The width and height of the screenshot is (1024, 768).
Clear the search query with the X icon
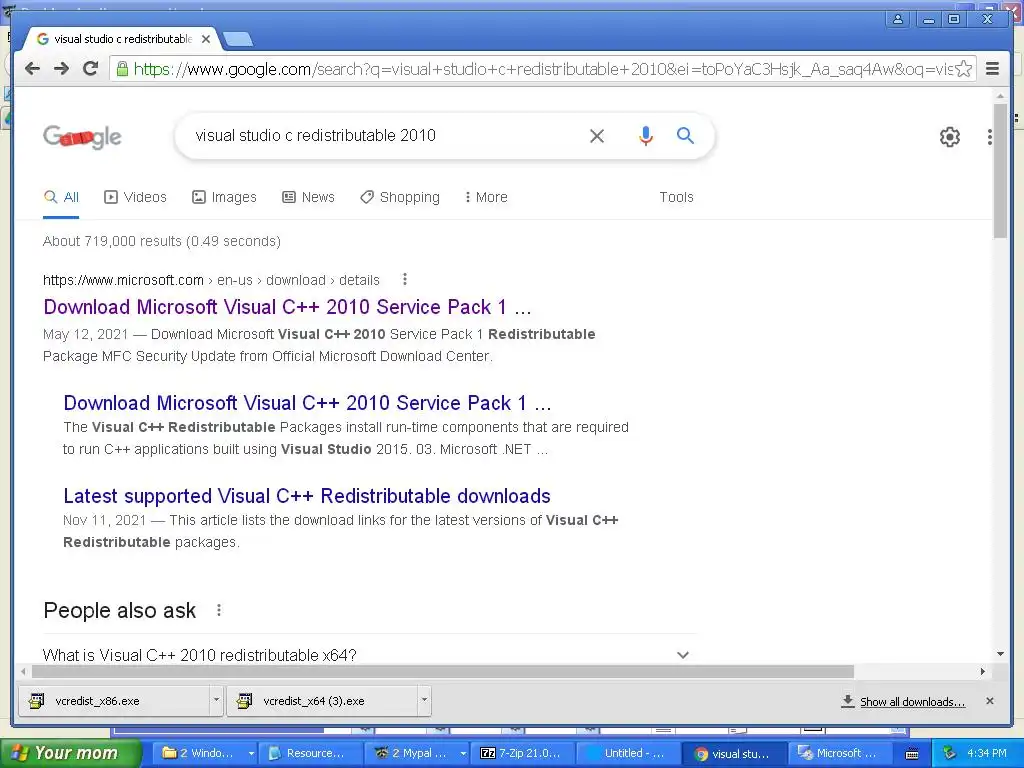[596, 136]
